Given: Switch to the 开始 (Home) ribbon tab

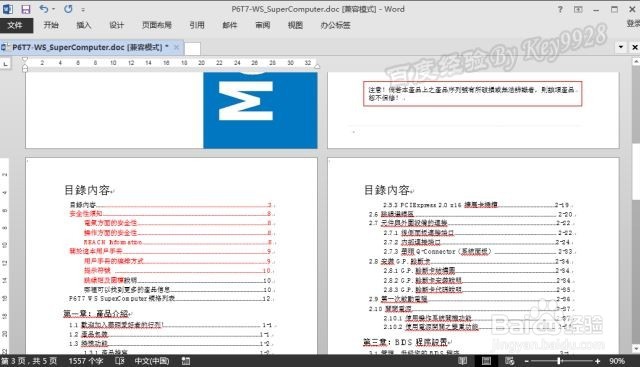Looking at the screenshot, I should [x=51, y=25].
